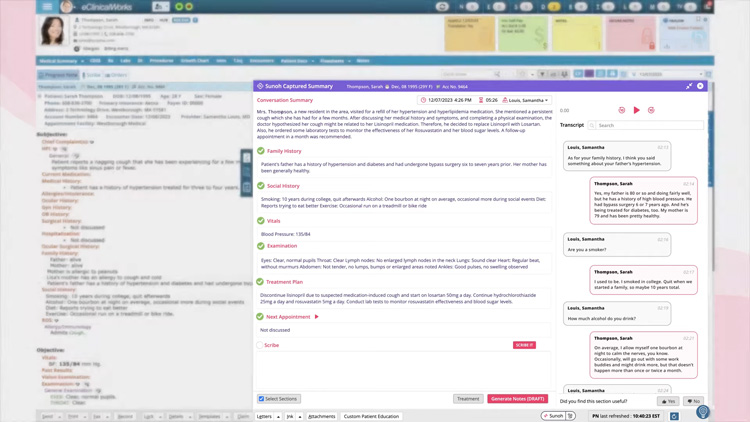This screenshot has height=422, width=750.
Task: Open the orange sticky note card
Action: pos(469,33)
